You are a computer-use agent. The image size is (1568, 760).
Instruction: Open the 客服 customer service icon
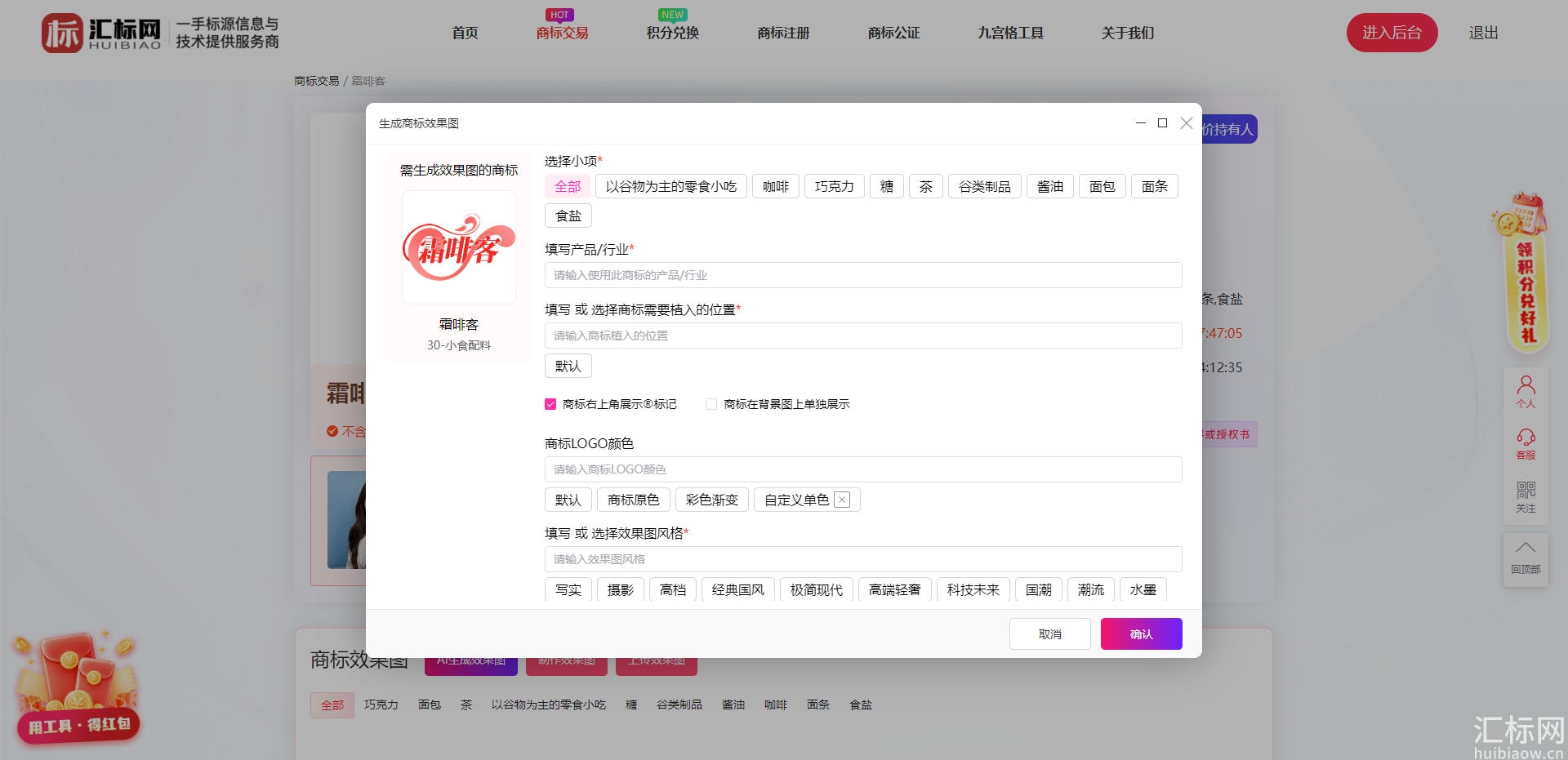tap(1526, 444)
